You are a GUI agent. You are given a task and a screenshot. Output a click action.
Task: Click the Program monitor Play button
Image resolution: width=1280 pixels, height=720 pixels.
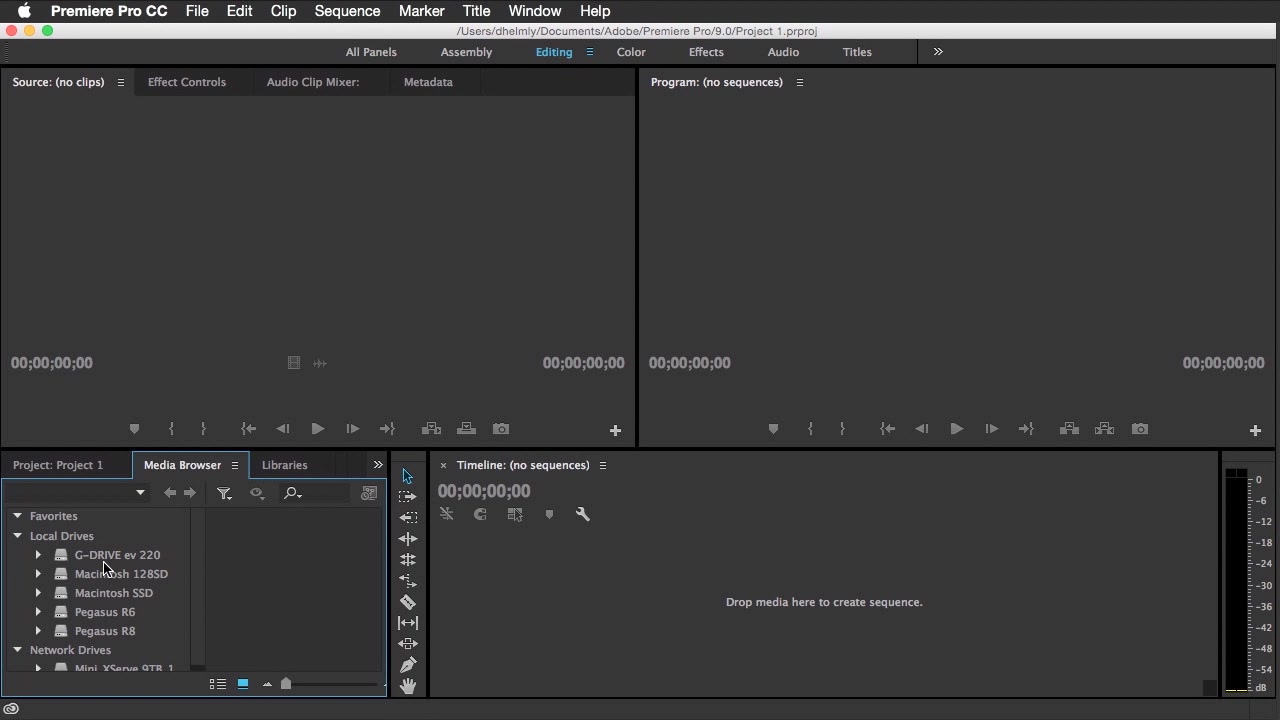[x=957, y=429]
